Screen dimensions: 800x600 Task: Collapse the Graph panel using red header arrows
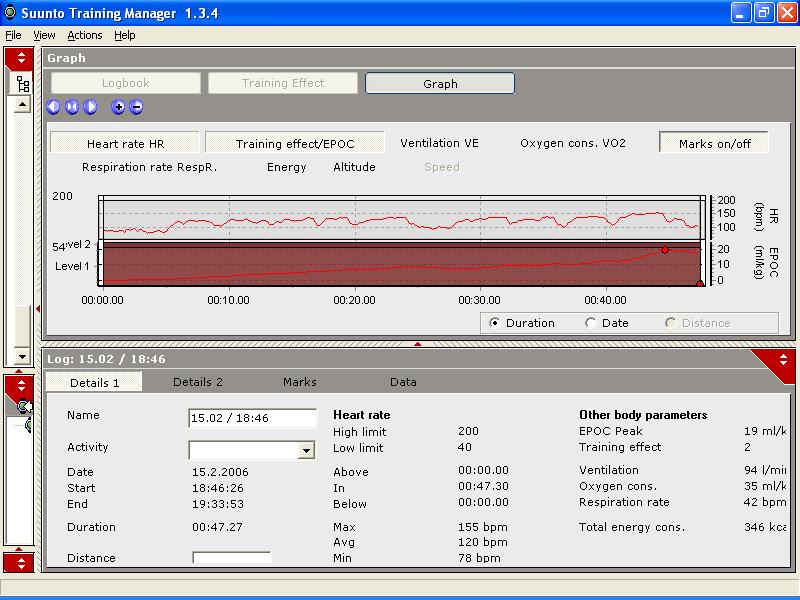[21, 58]
